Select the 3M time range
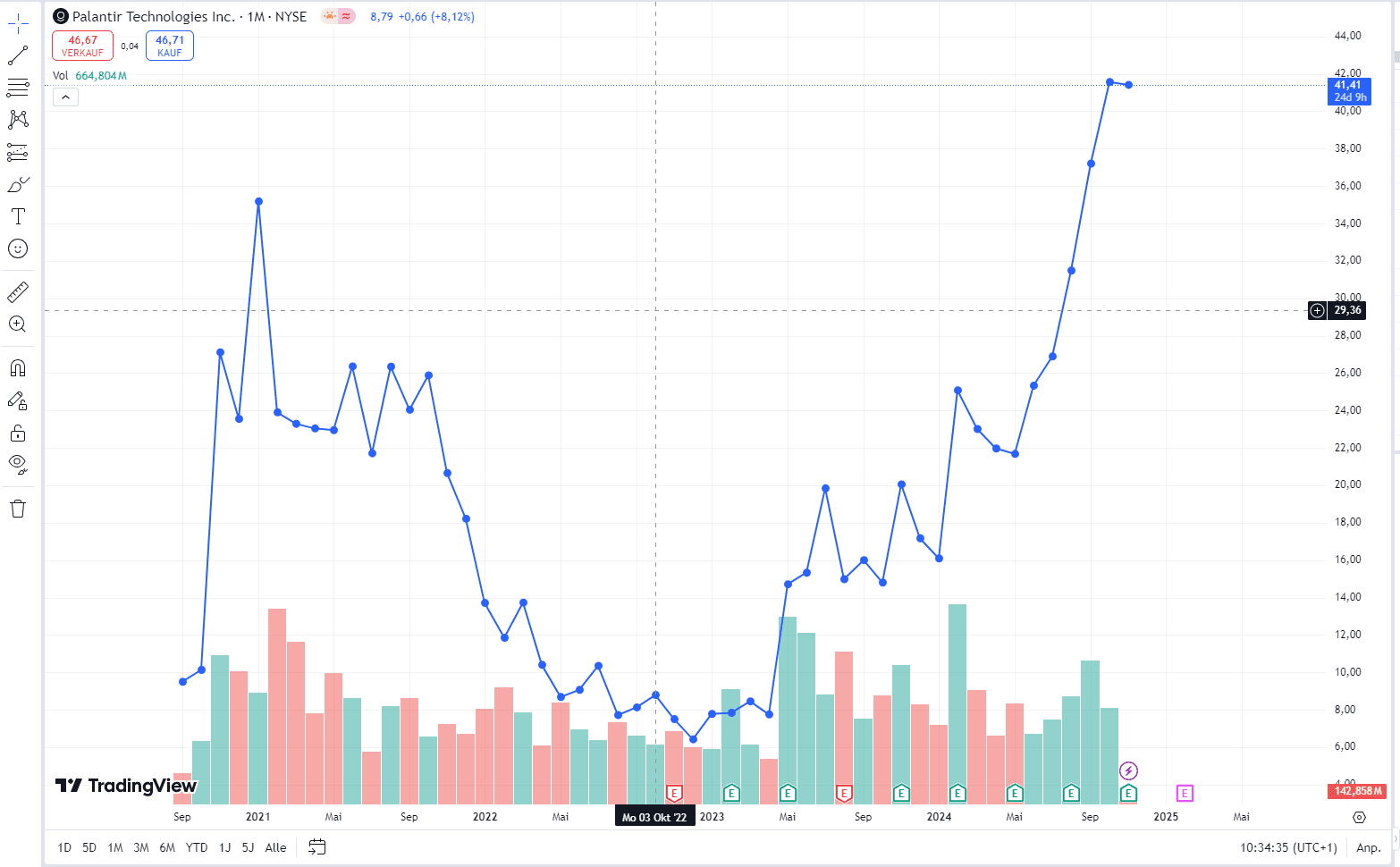Image resolution: width=1400 pixels, height=867 pixels. pos(141,847)
